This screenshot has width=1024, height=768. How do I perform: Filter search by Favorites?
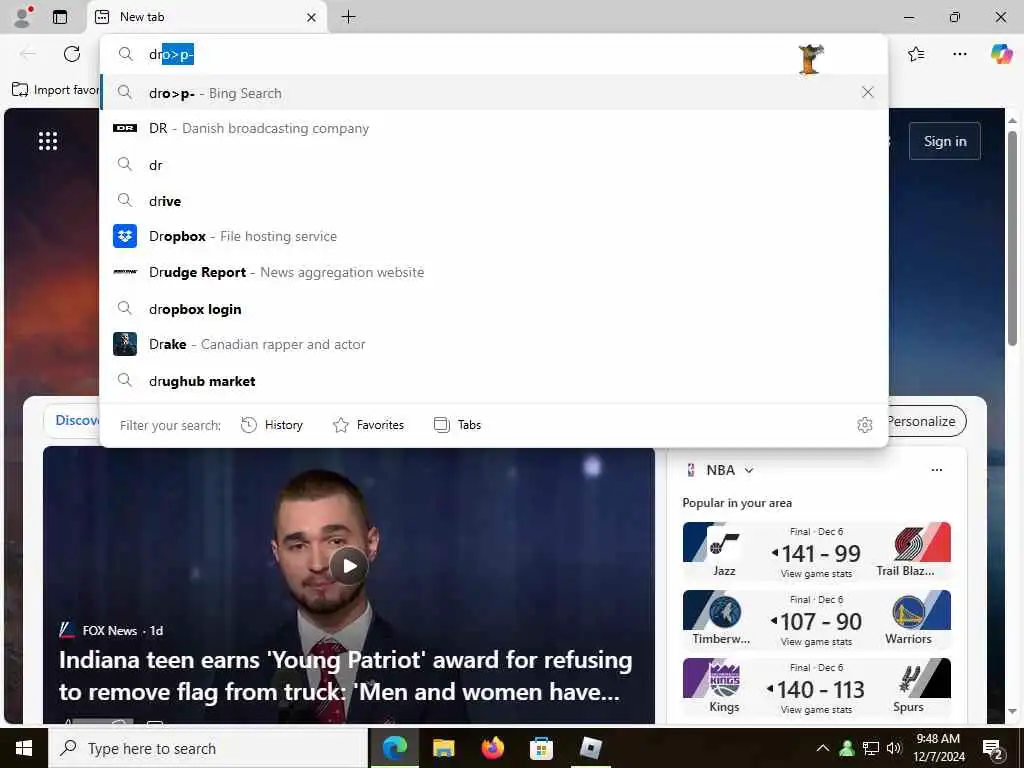tap(368, 425)
